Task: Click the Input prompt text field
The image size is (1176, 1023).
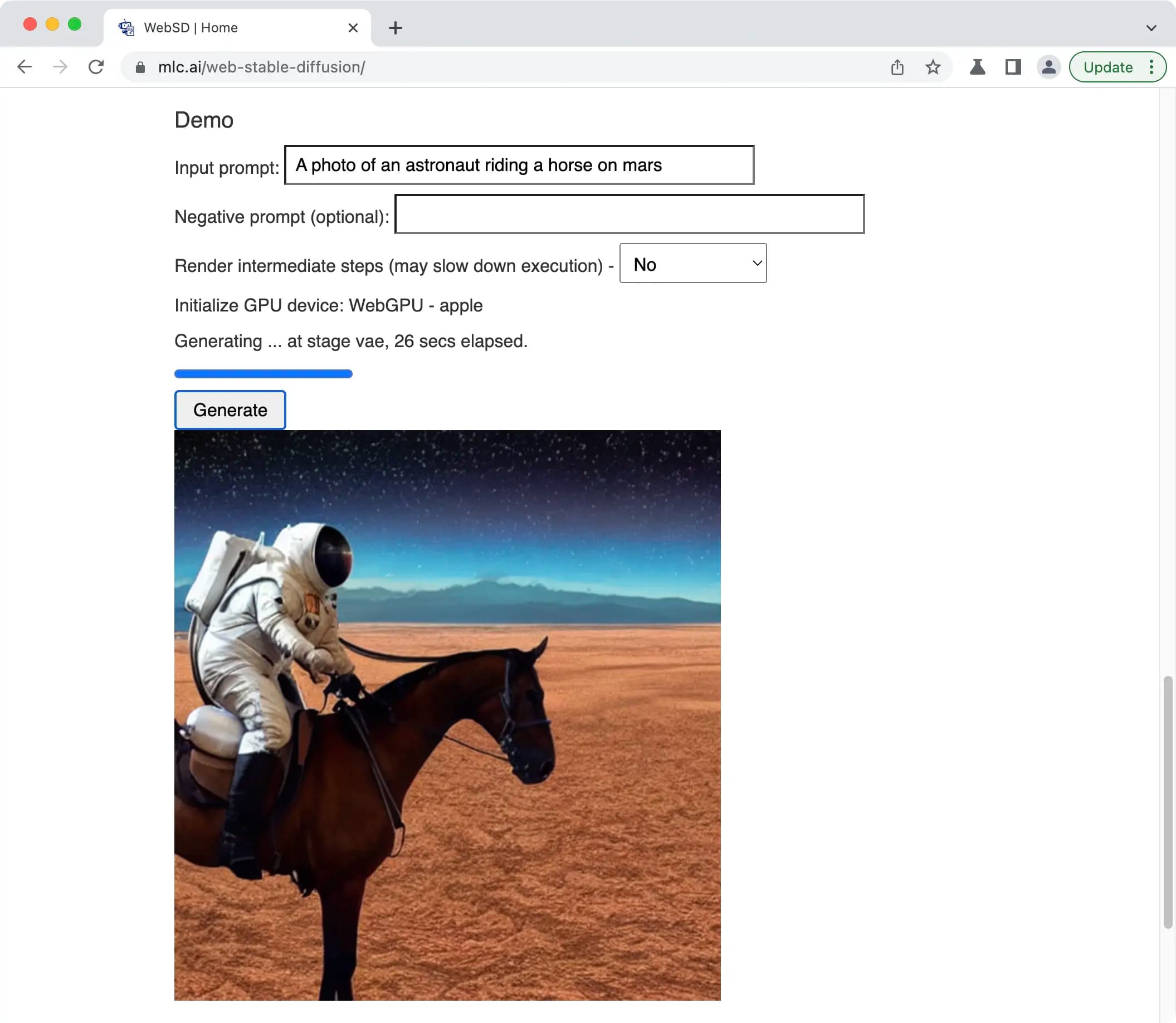Action: click(x=518, y=164)
